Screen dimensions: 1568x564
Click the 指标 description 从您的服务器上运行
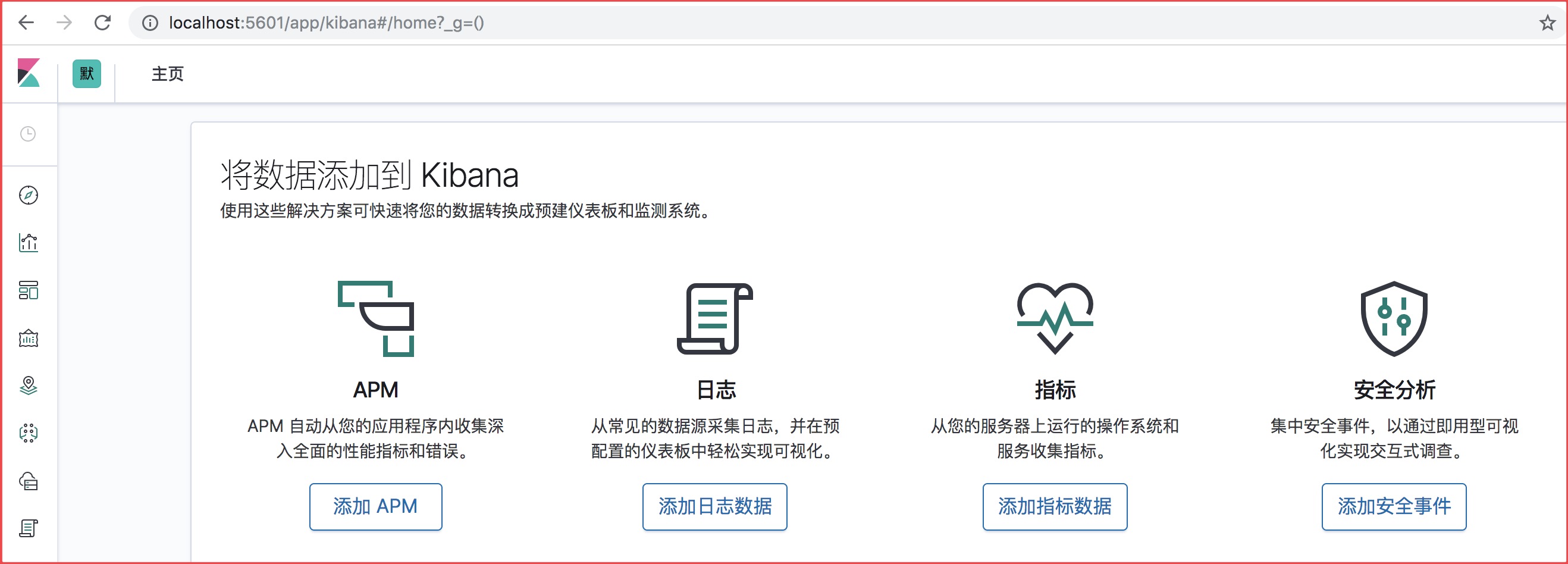pyautogui.click(x=1055, y=438)
